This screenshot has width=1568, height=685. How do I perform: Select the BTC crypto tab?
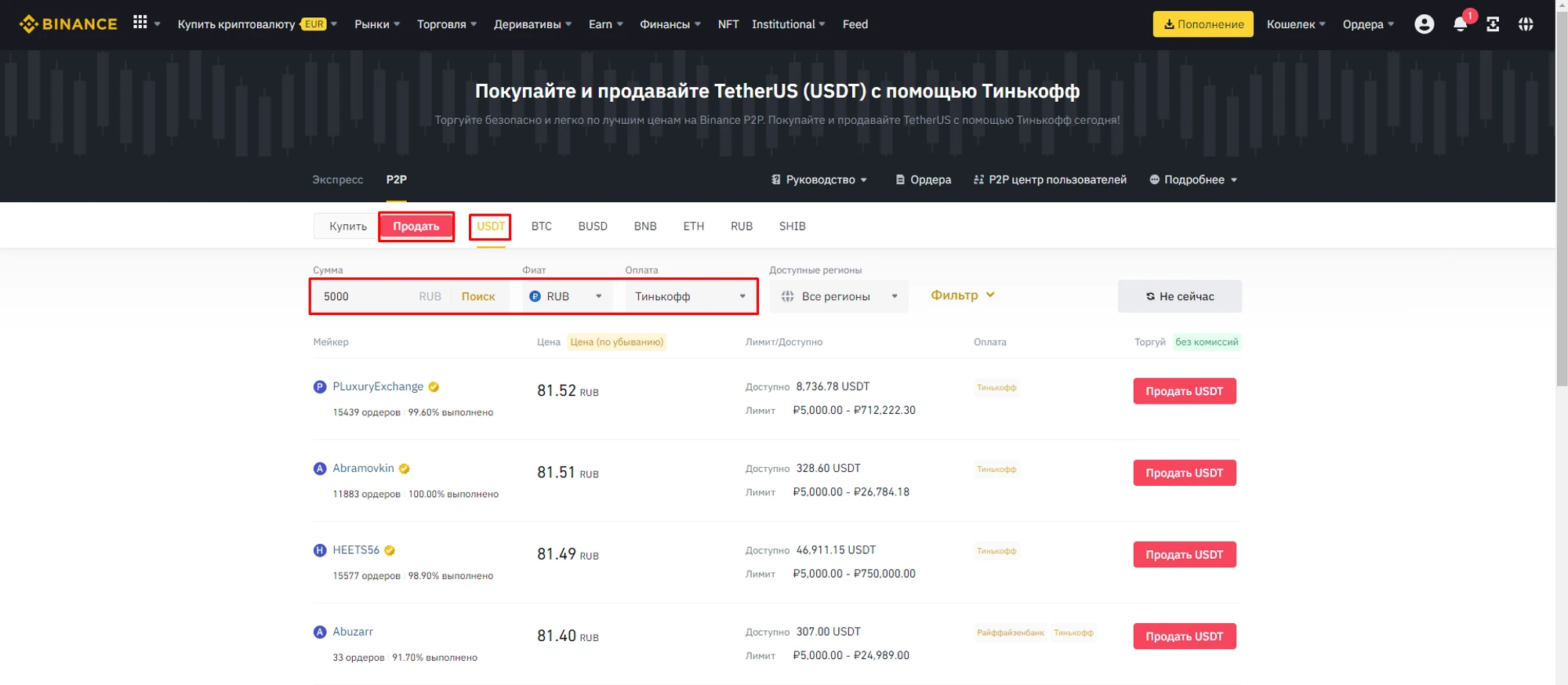(x=541, y=227)
